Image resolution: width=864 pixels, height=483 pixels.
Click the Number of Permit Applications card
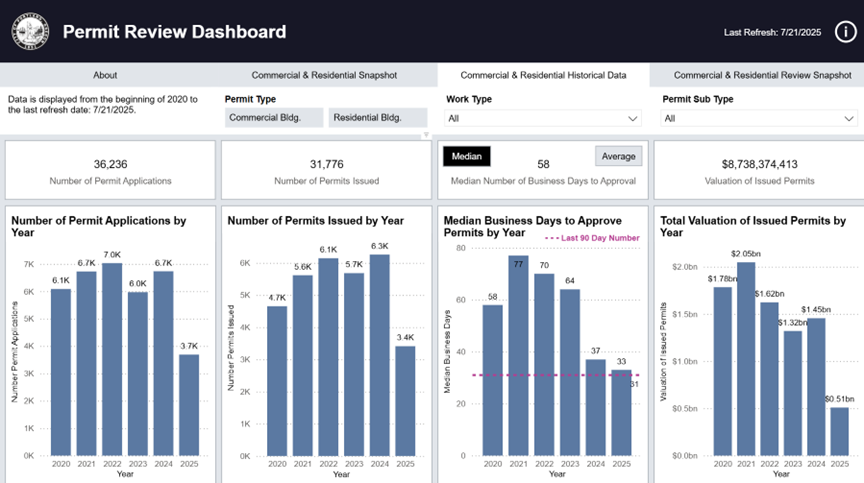tap(109, 169)
